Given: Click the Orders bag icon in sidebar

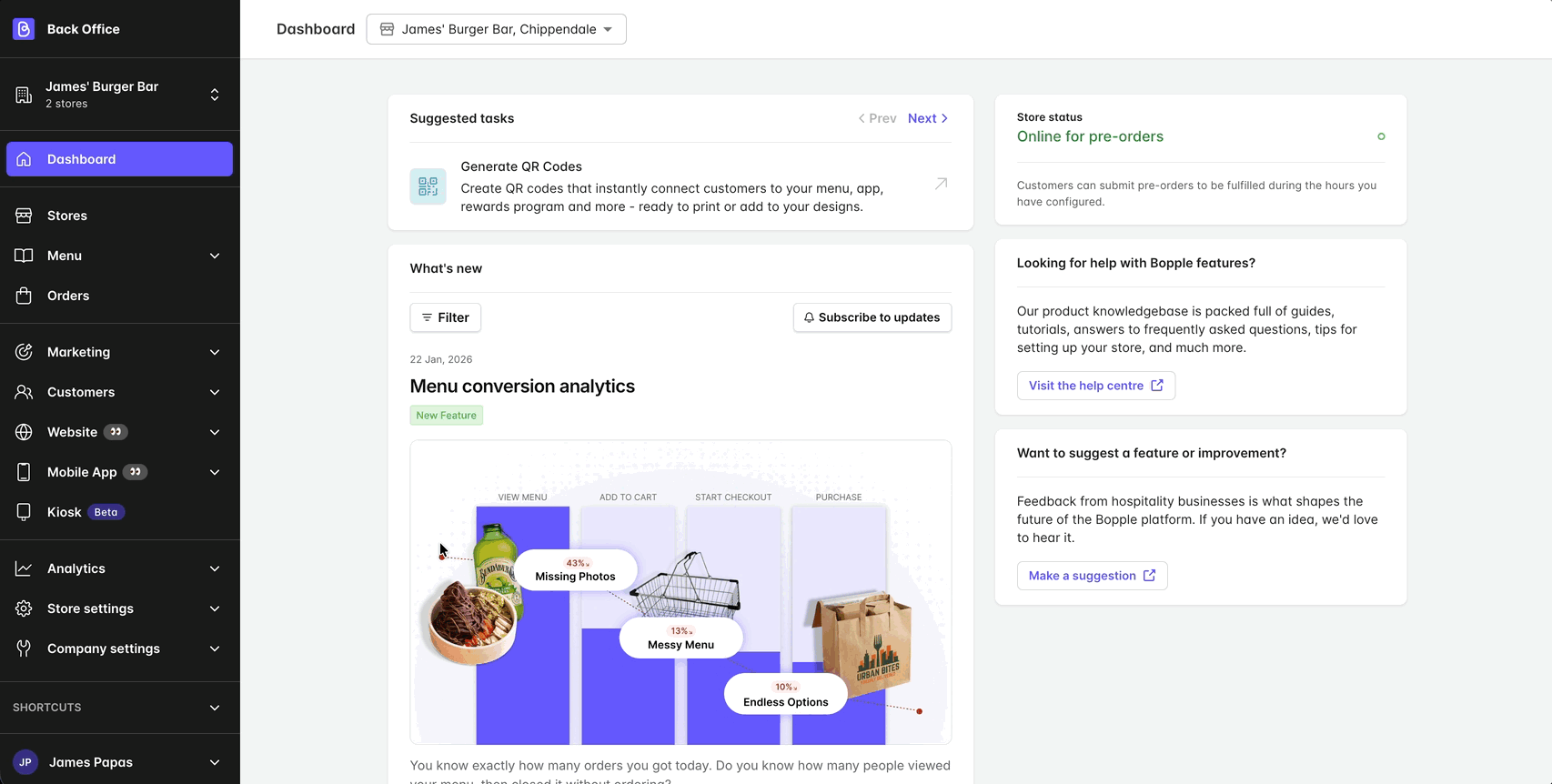Looking at the screenshot, I should (24, 296).
